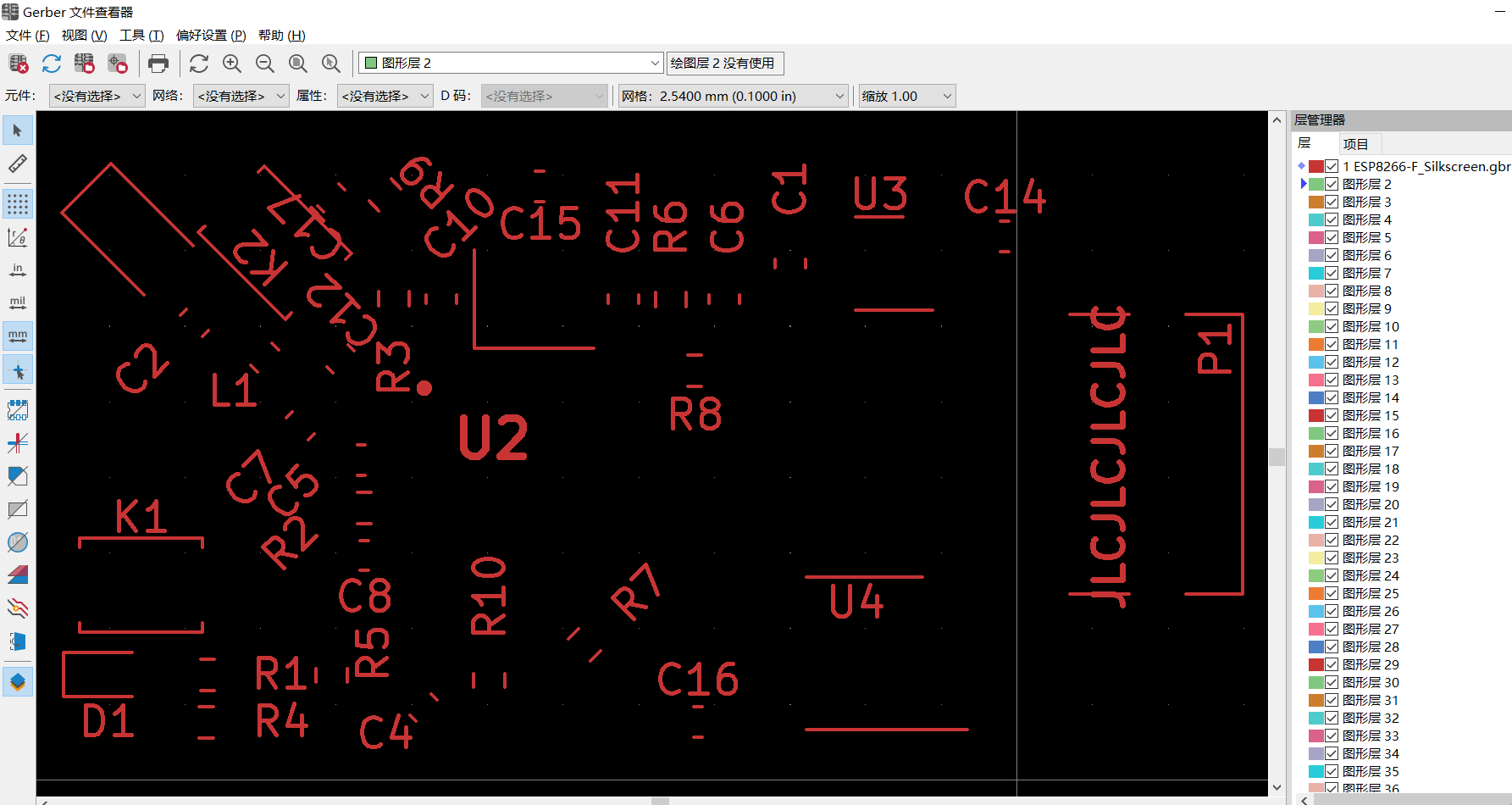Click the vertical scrollbar of the canvas
This screenshot has height=805, width=1512.
1277,458
